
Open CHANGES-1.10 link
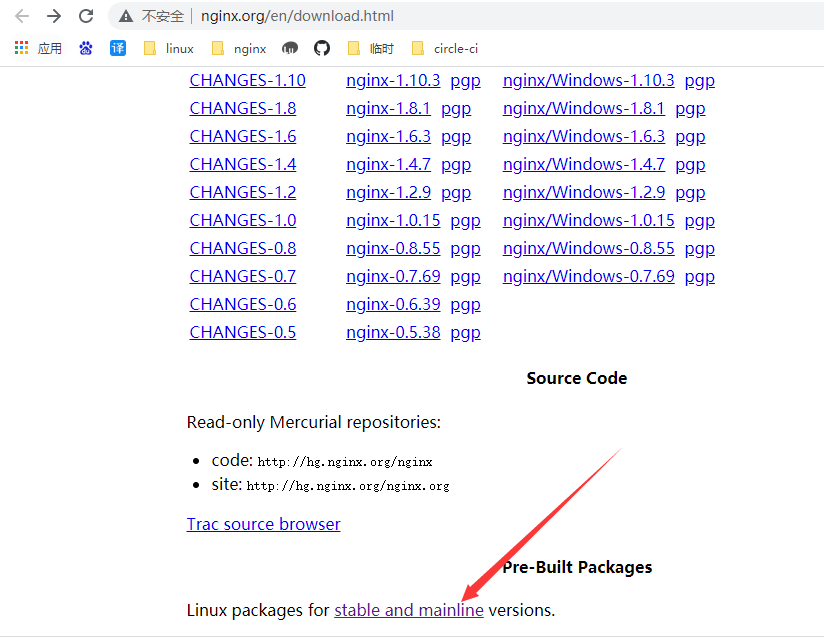[x=248, y=80]
